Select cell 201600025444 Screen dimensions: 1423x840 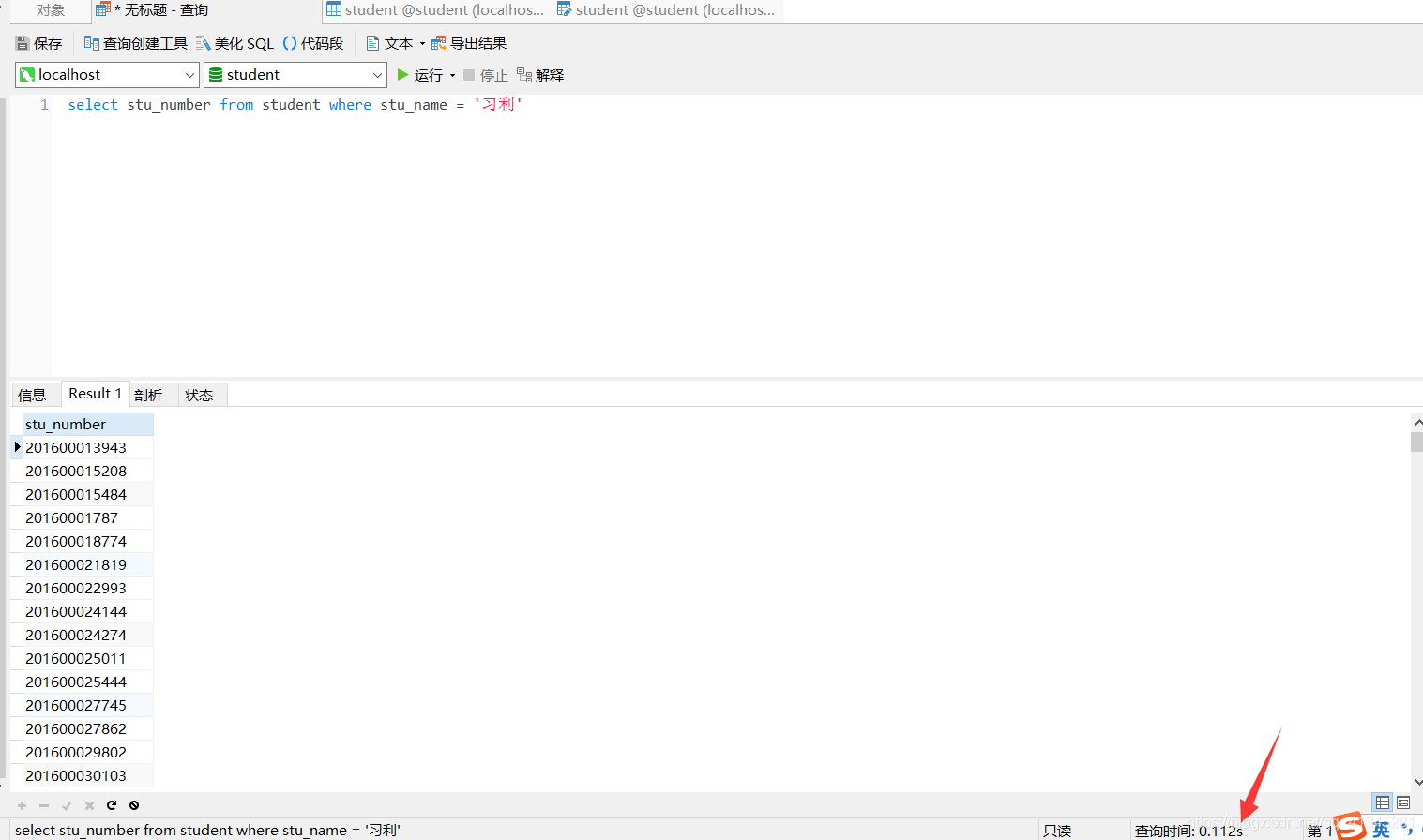click(x=87, y=682)
